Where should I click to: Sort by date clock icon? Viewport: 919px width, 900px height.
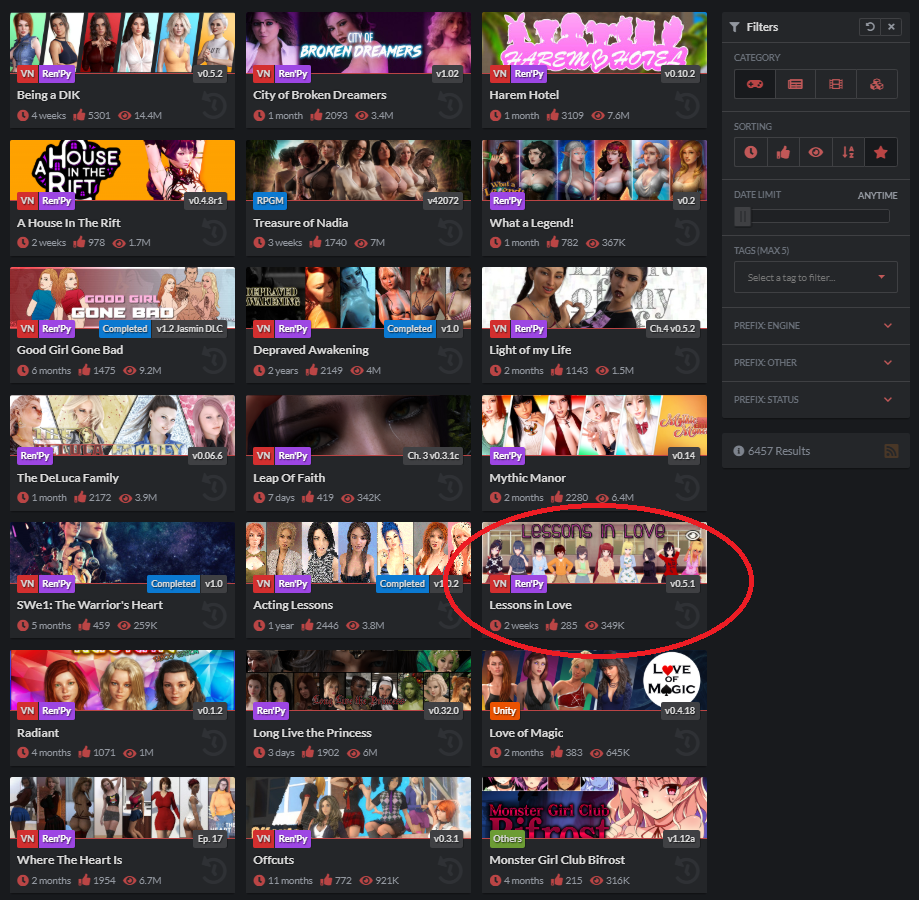pos(751,152)
